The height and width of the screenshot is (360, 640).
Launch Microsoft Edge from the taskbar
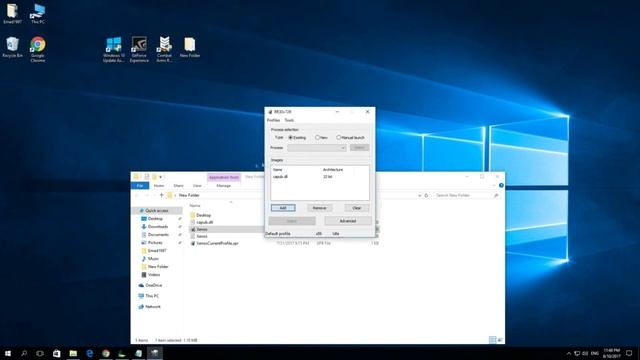pos(89,353)
